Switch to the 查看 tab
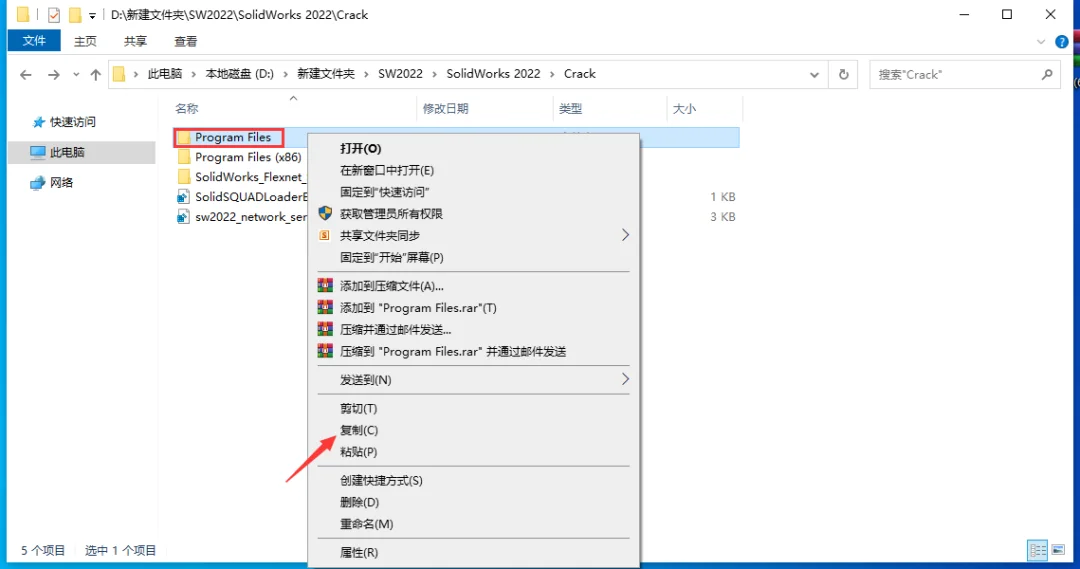Viewport: 1080px width, 569px height. point(185,41)
